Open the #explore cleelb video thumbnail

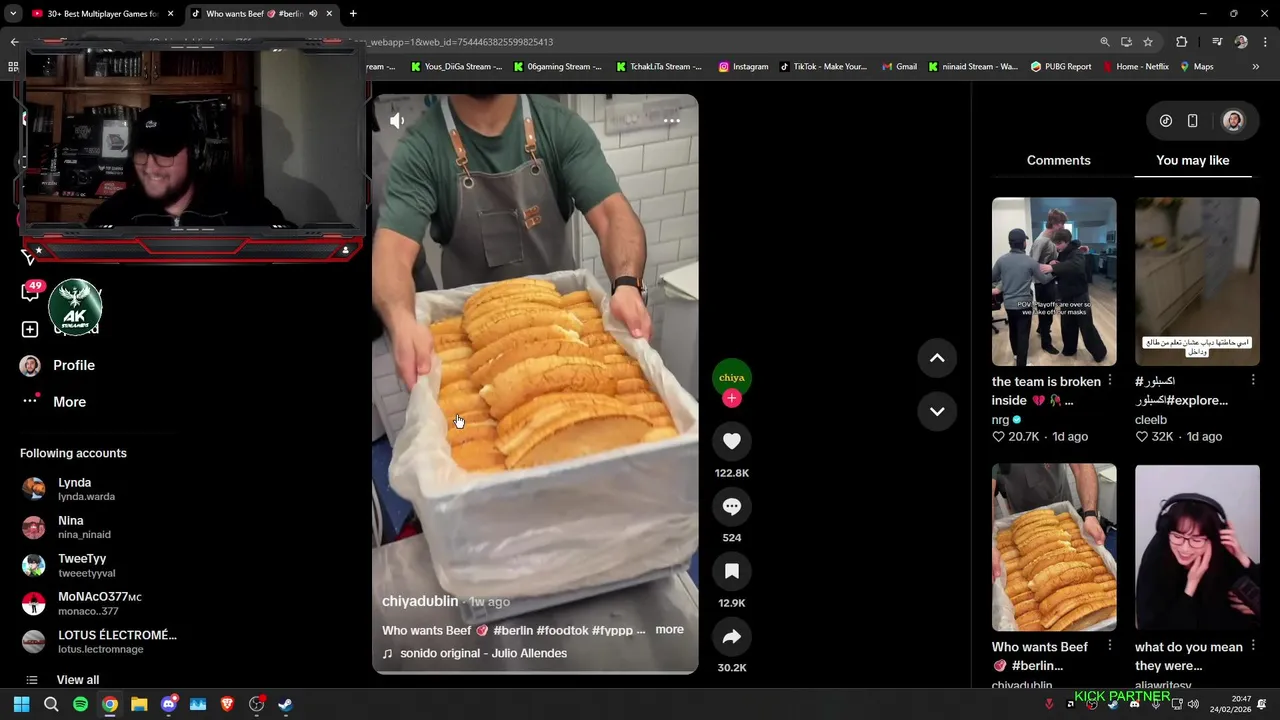(x=1197, y=281)
